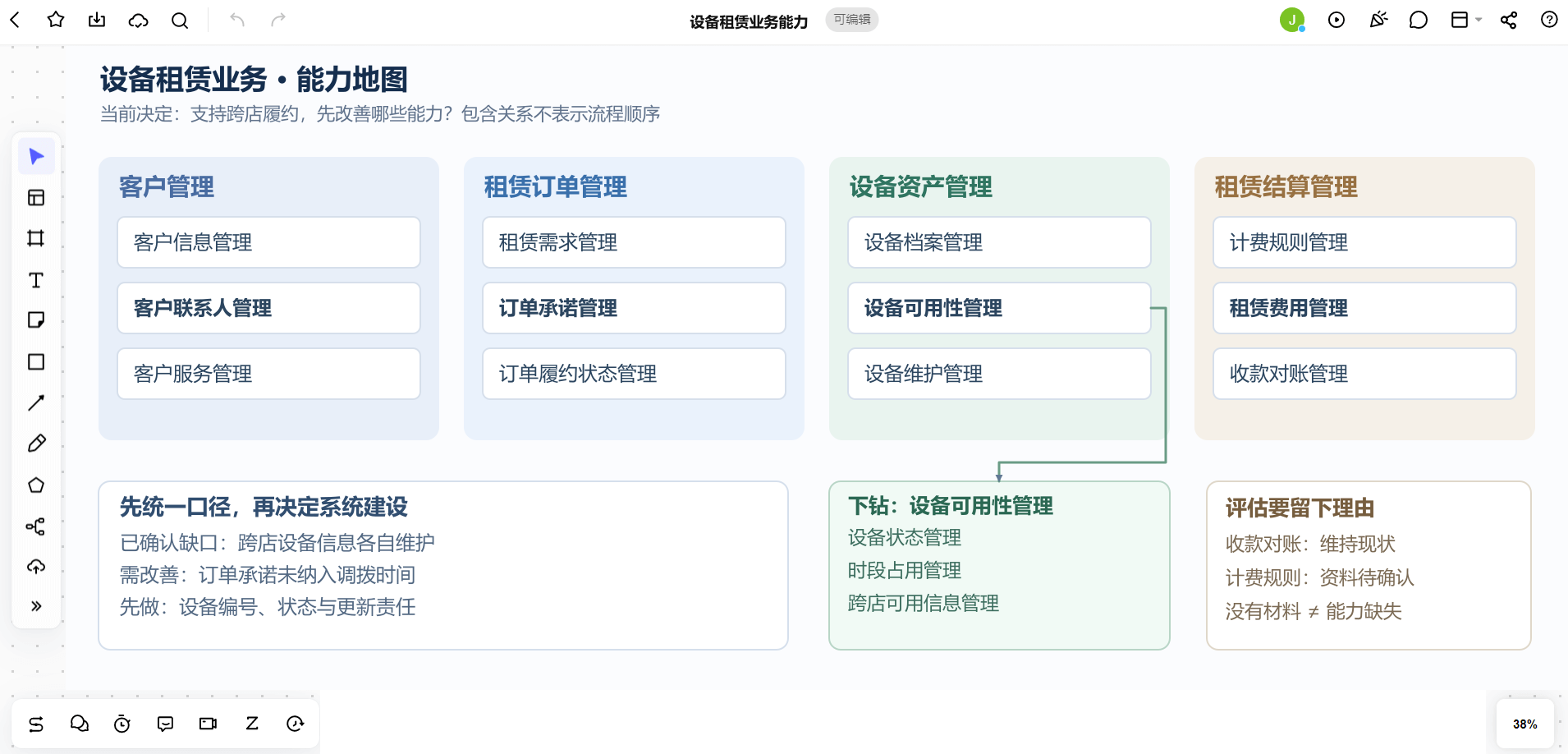1568x754 pixels.
Task: Select the rectangle shape tool
Action: point(36,361)
